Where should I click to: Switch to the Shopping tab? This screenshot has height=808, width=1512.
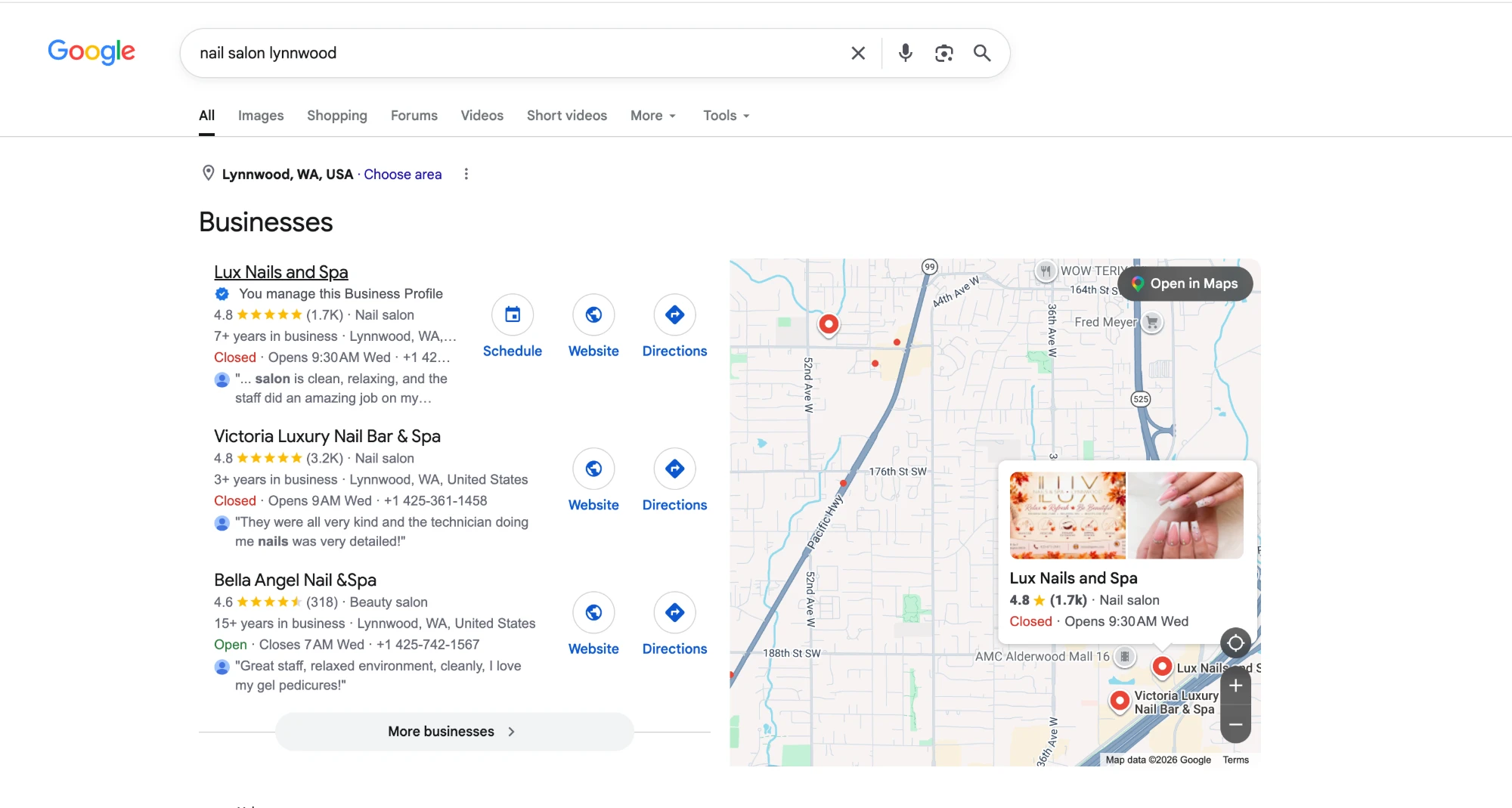click(337, 116)
